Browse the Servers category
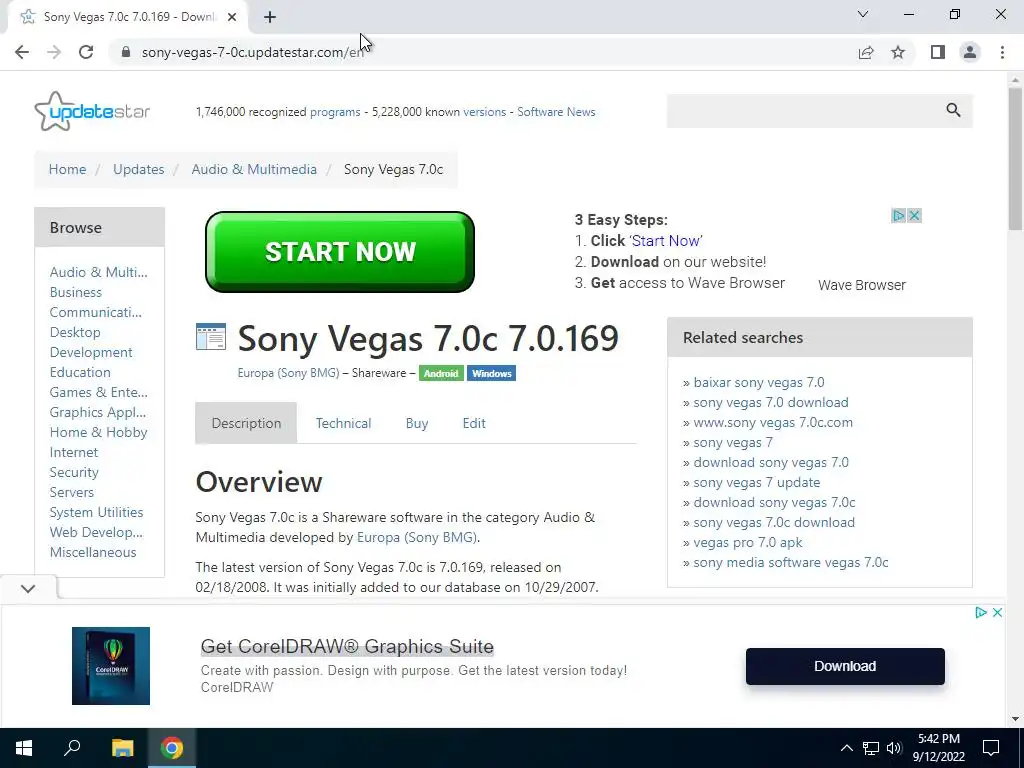The width and height of the screenshot is (1024, 768). [72, 492]
